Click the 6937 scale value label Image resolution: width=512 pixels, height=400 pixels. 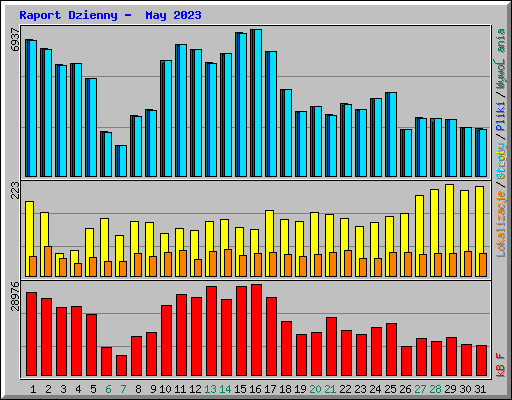tap(15, 40)
